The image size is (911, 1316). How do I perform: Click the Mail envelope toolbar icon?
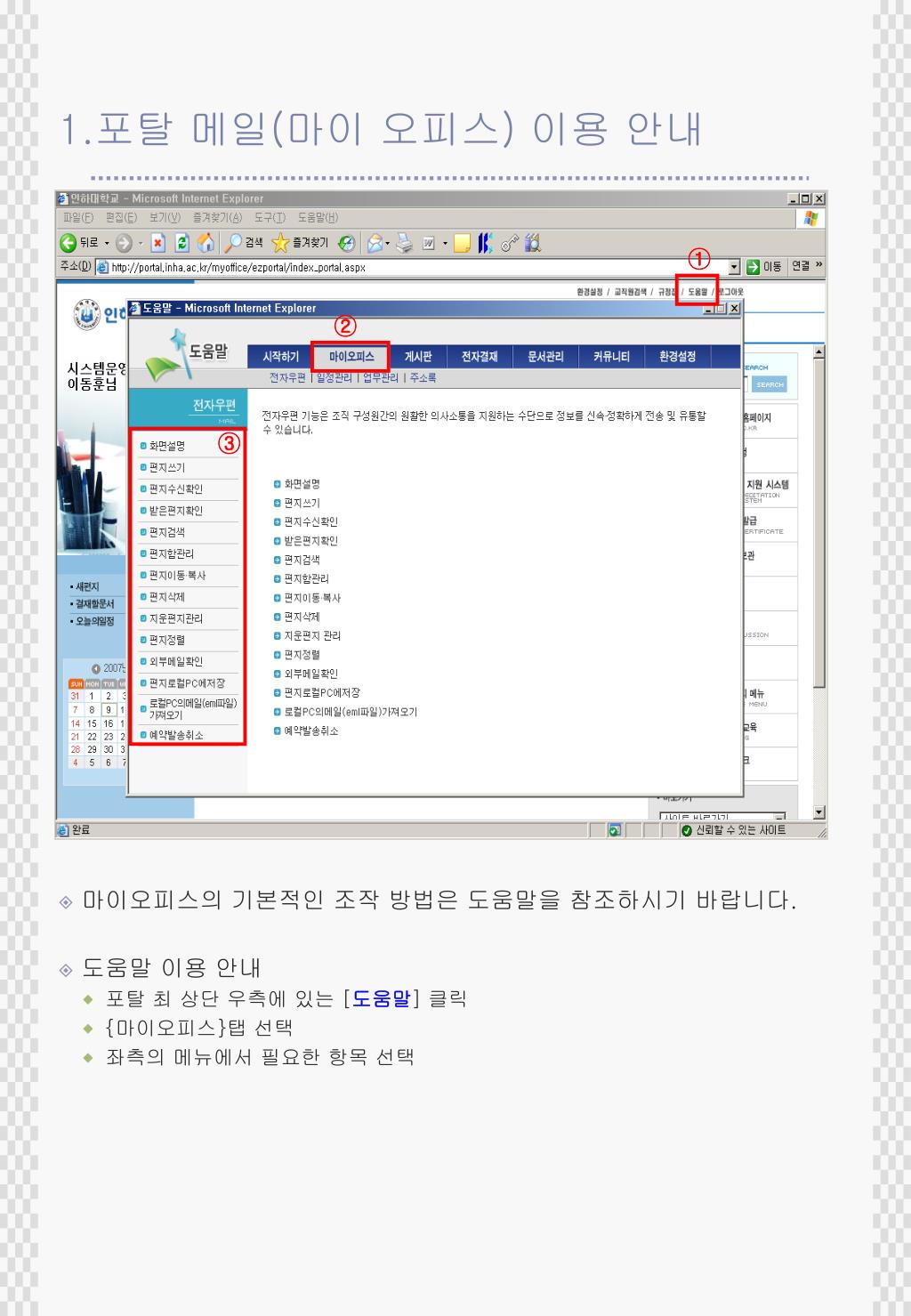(375, 243)
